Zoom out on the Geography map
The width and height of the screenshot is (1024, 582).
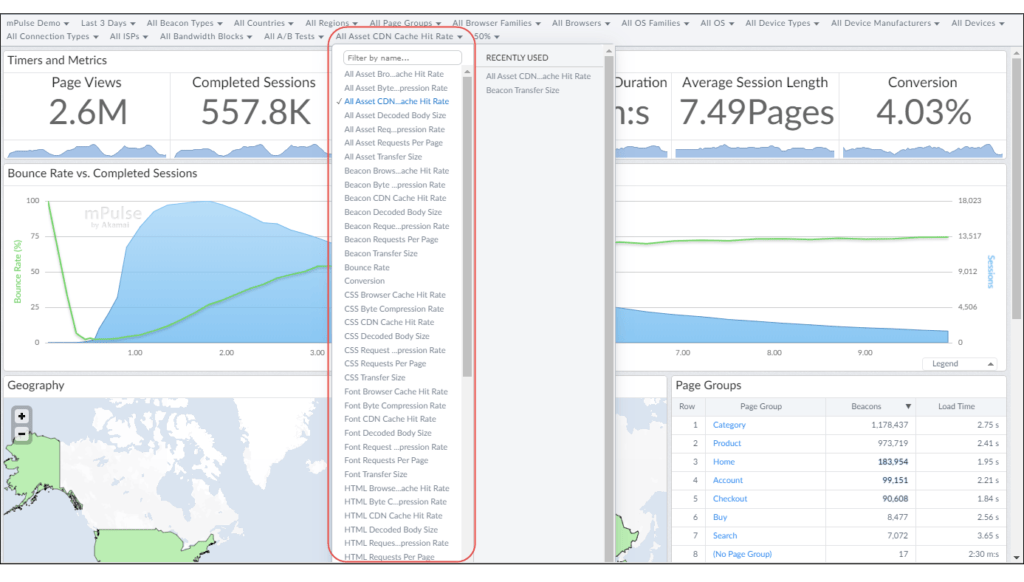[x=22, y=434]
